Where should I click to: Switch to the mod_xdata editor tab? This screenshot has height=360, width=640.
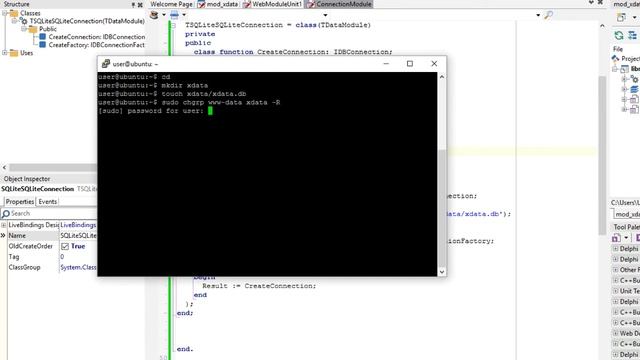point(218,4)
